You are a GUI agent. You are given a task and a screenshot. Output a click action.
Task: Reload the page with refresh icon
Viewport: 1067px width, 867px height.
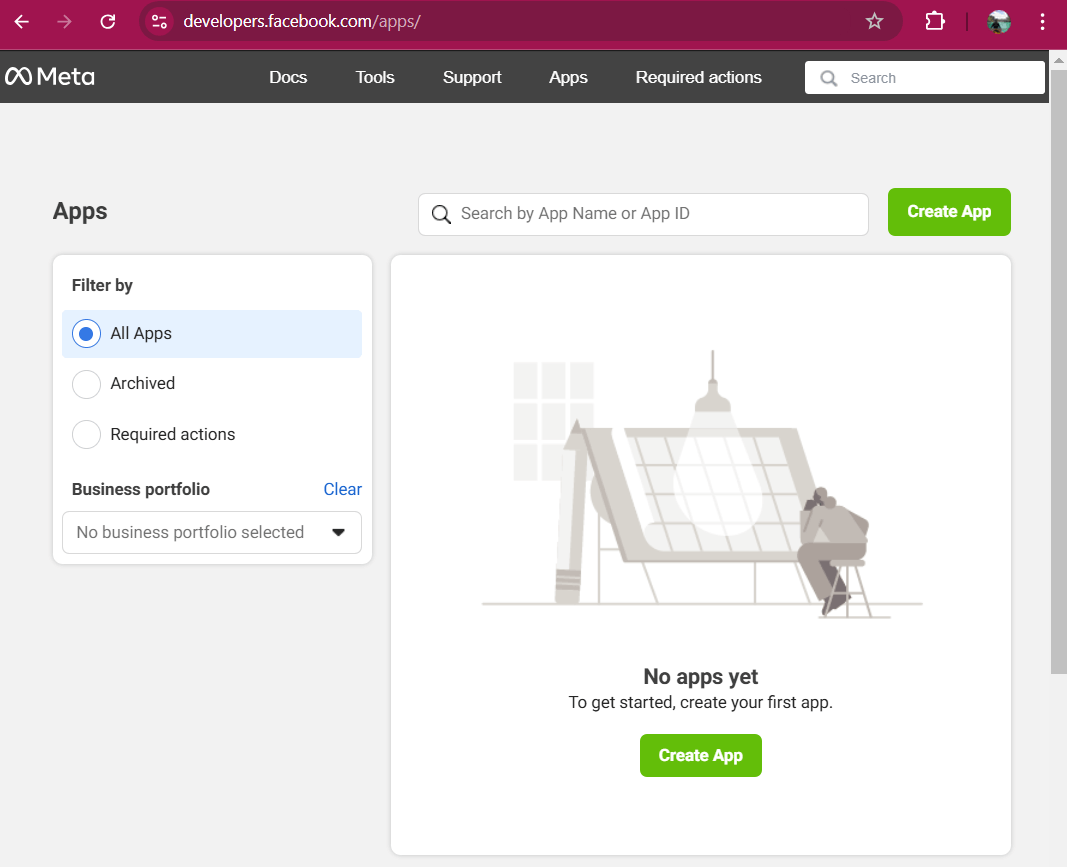[x=108, y=21]
